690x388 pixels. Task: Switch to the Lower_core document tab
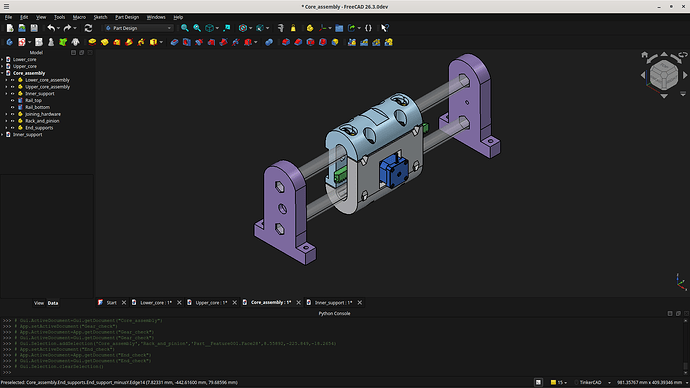click(156, 303)
